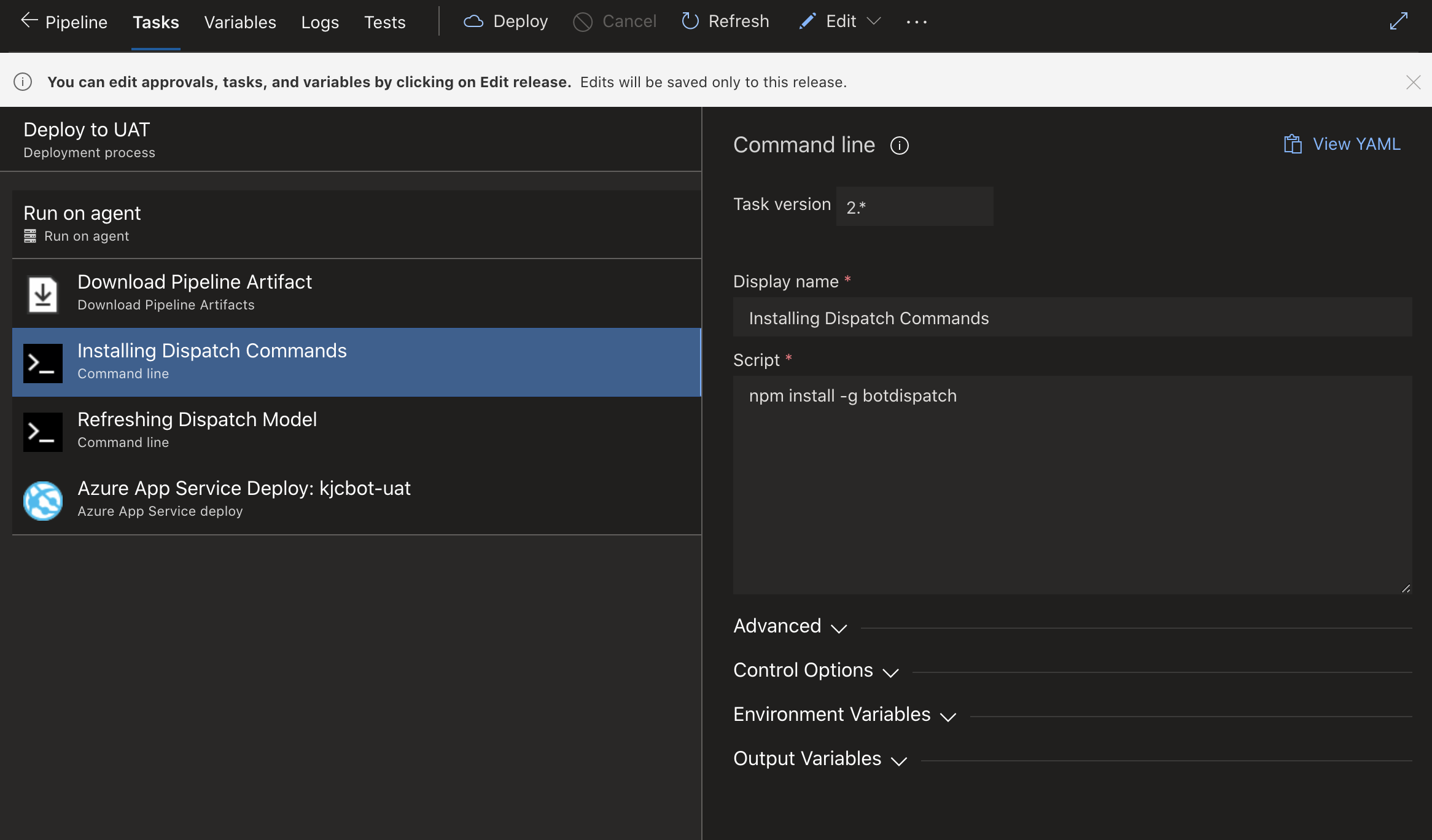Open the more options ellipsis

click(x=916, y=22)
